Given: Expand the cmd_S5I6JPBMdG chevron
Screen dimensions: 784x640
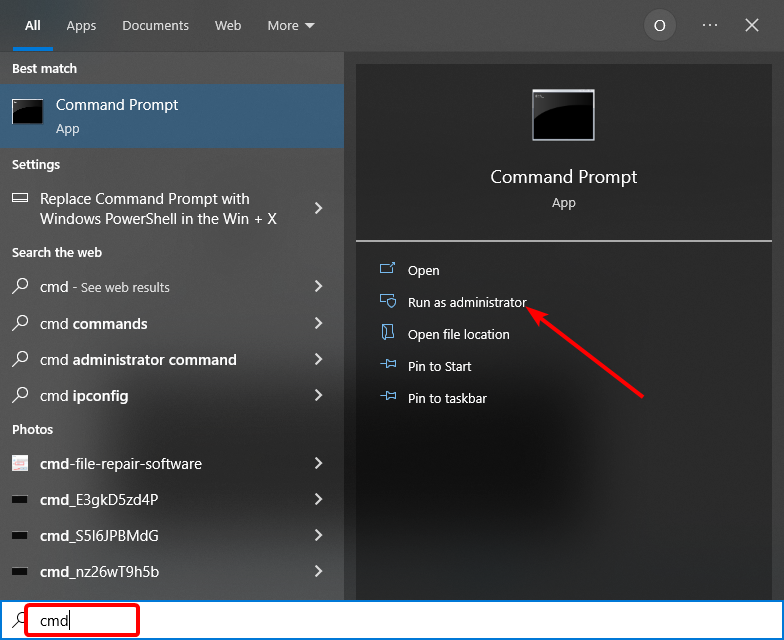Looking at the screenshot, I should pos(318,535).
